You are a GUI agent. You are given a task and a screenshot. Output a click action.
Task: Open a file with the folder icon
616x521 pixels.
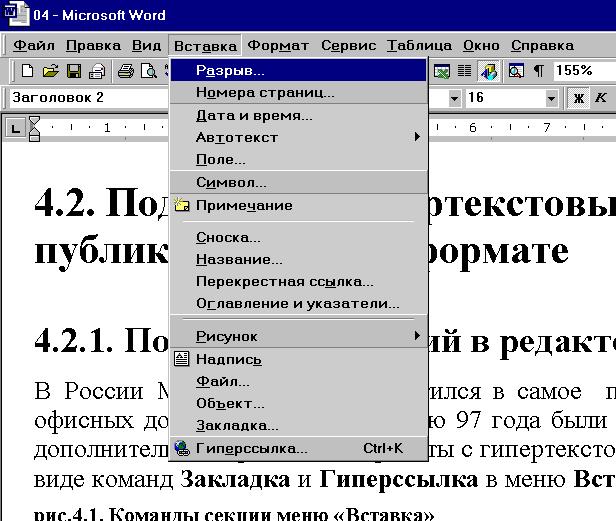pyautogui.click(x=50, y=71)
